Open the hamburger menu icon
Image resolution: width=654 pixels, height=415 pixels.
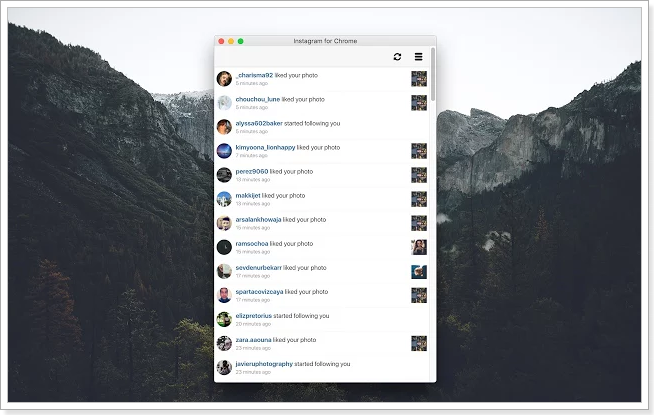418,57
